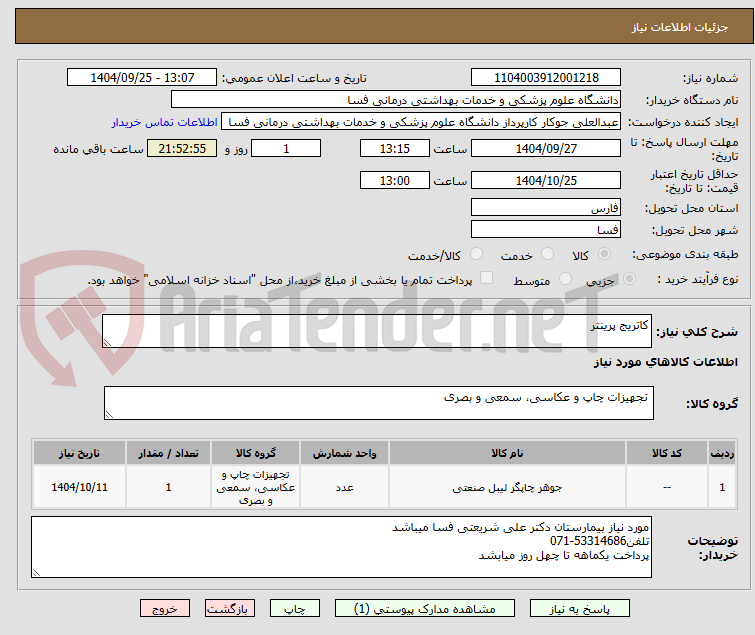Select the خدمت radio button
Viewport: 755px width, 635px height.
tap(547, 254)
